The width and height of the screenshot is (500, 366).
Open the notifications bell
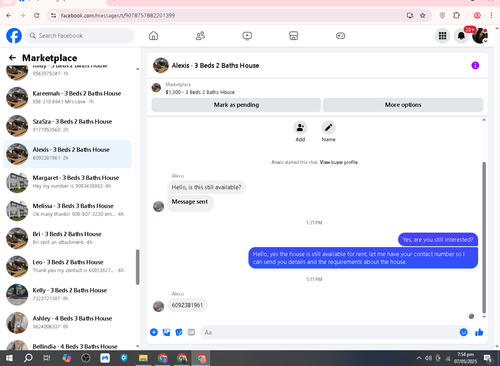[x=461, y=36]
